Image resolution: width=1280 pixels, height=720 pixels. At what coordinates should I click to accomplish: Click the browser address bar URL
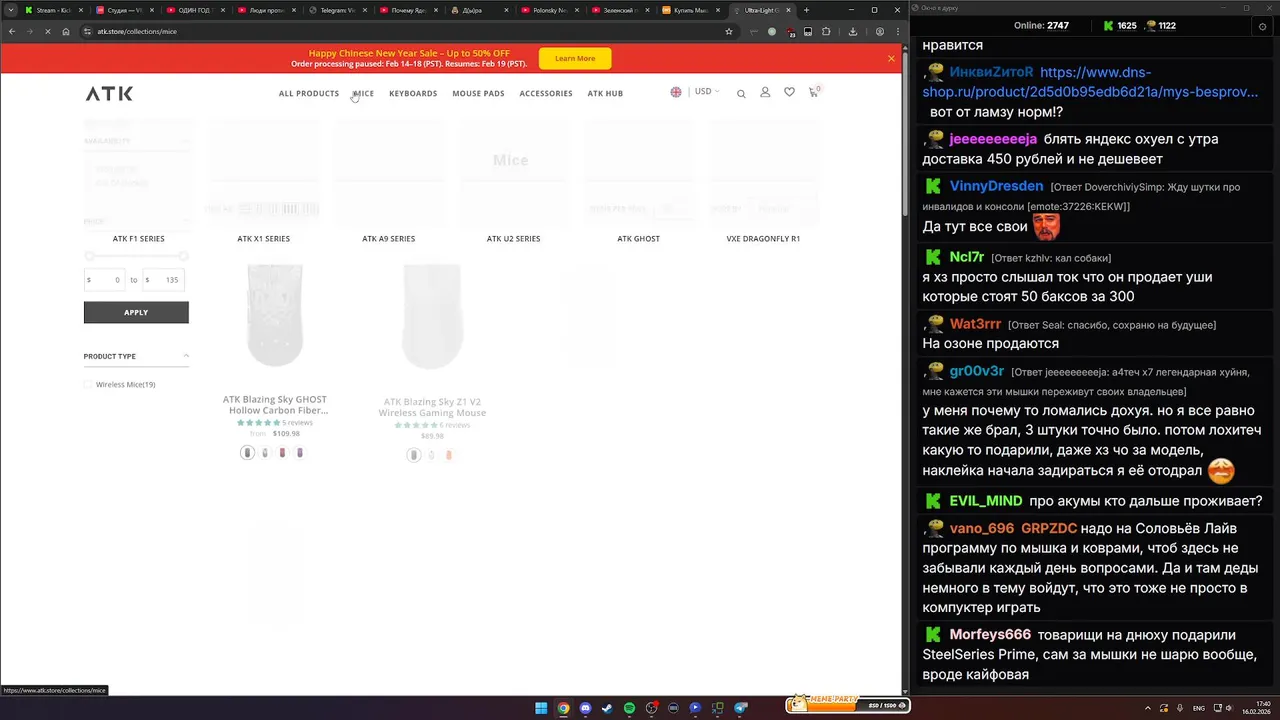click(137, 31)
